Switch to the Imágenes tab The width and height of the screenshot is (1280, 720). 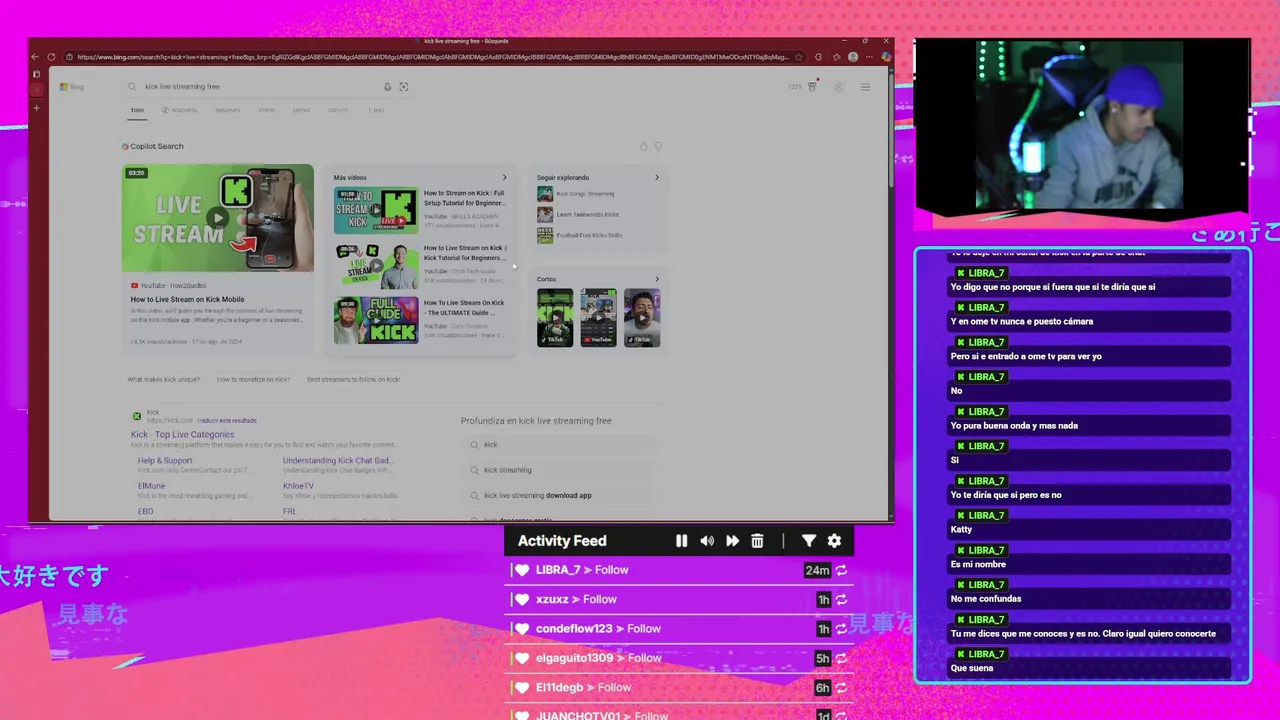228,110
